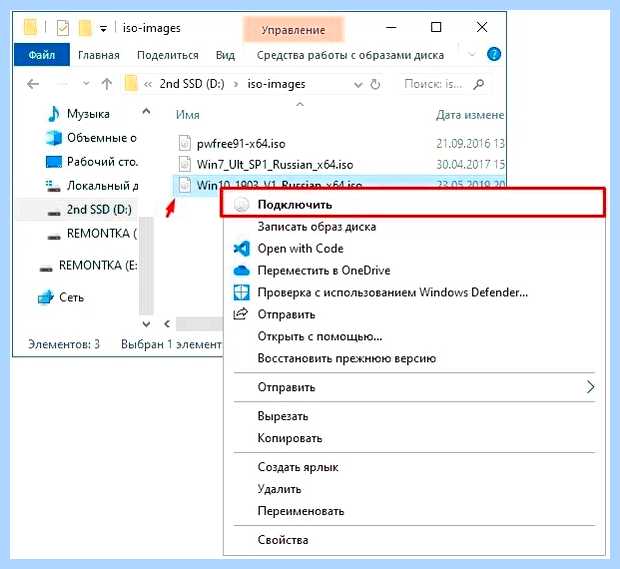The image size is (620, 569).
Task: Click the share icon beside Отправить
Action: 241,314
